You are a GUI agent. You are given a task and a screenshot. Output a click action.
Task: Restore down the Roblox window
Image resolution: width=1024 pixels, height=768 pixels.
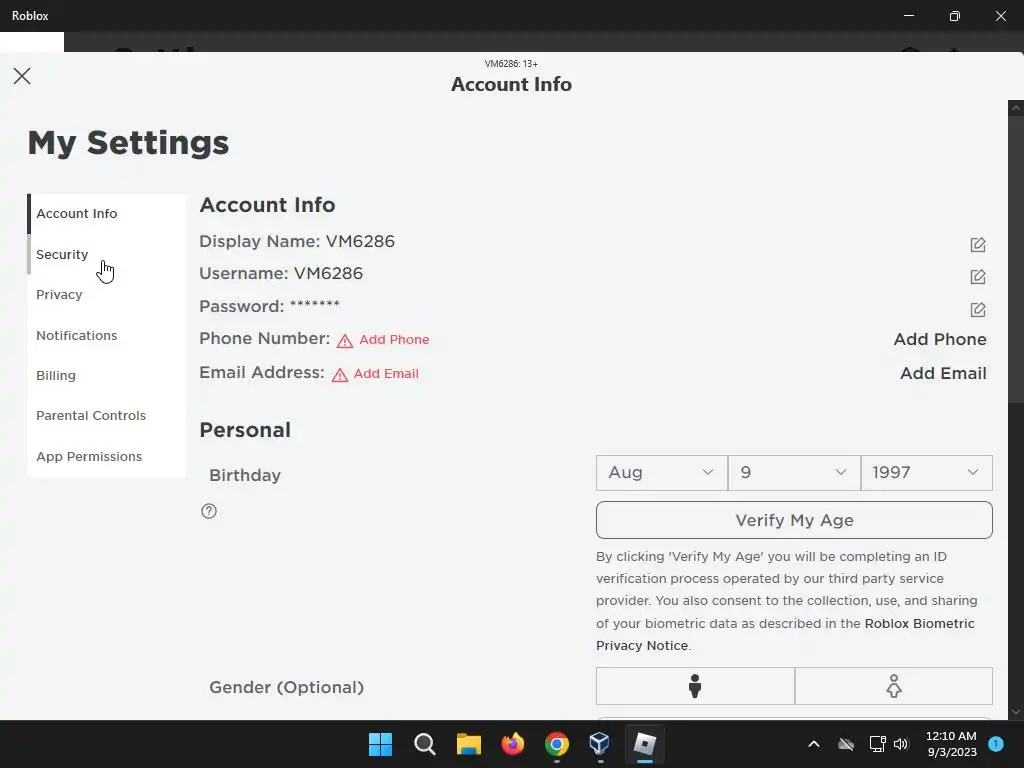[x=955, y=16]
